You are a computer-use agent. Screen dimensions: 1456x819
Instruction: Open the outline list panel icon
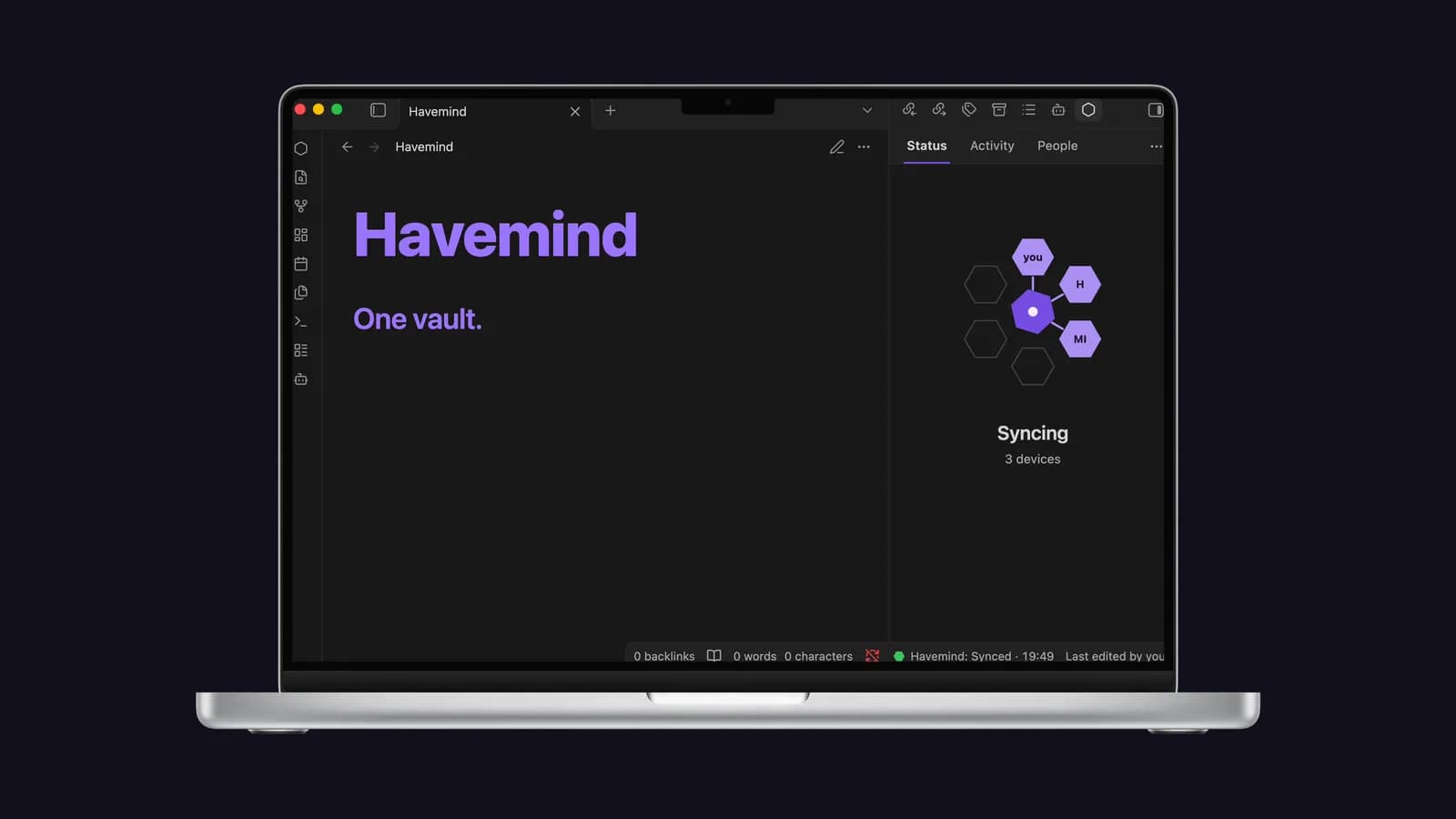click(x=1029, y=109)
